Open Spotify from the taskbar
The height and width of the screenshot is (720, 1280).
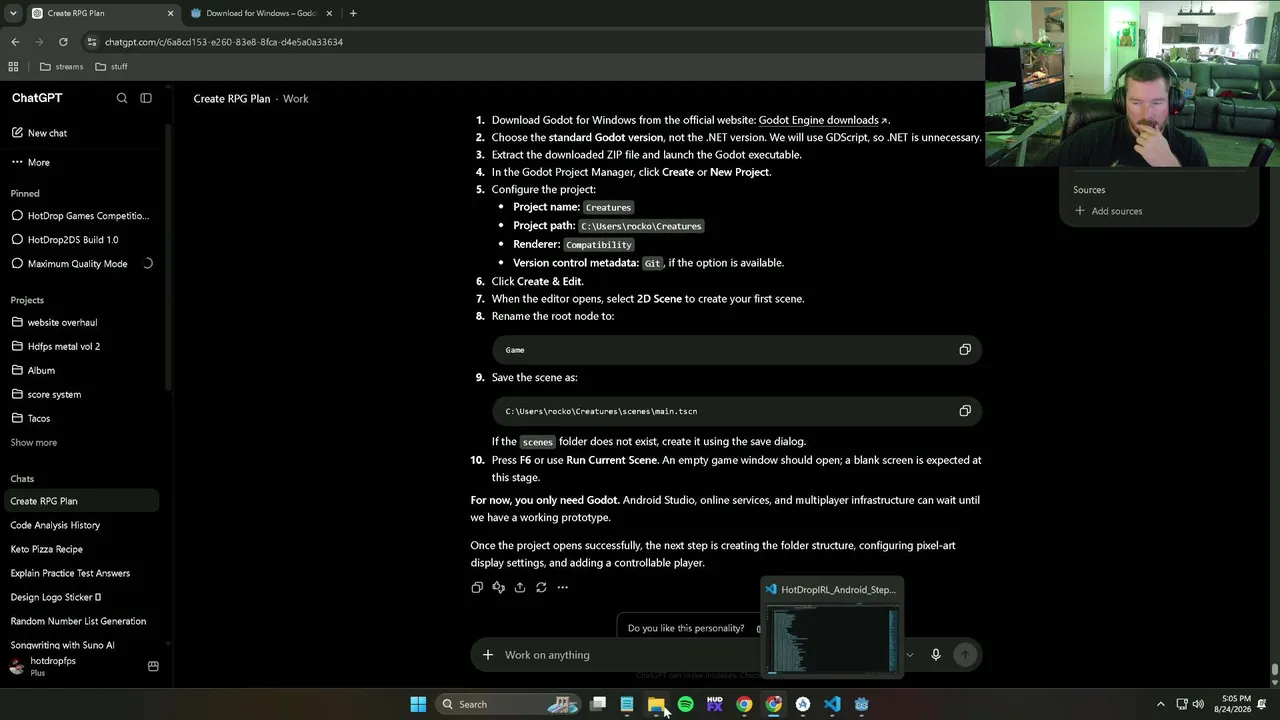coord(685,704)
